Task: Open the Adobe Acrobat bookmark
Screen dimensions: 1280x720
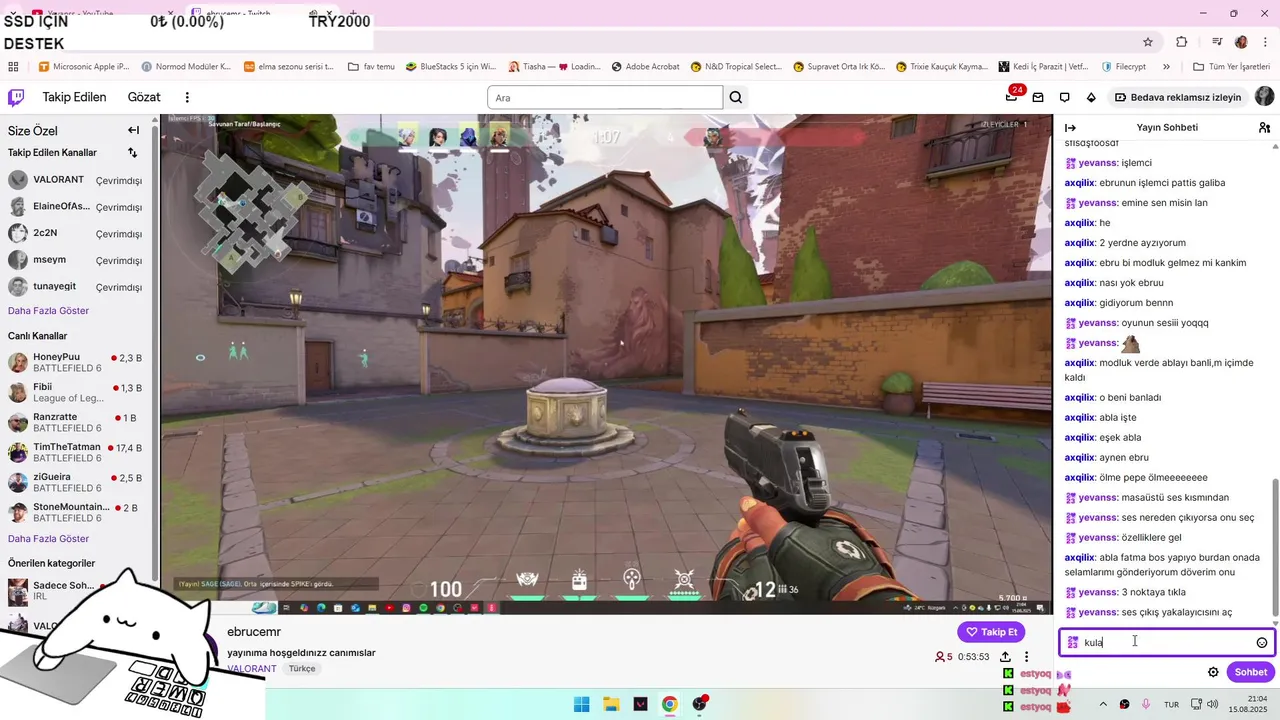Action: pyautogui.click(x=645, y=67)
